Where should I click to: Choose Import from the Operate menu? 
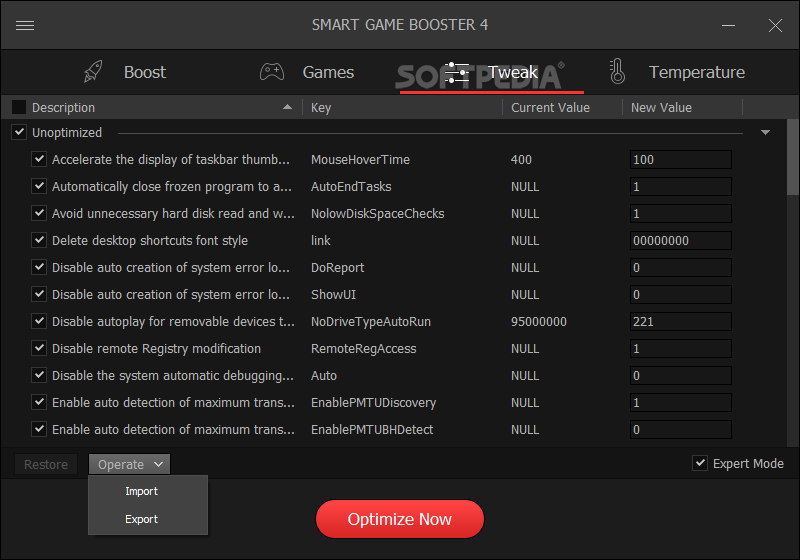[x=141, y=491]
